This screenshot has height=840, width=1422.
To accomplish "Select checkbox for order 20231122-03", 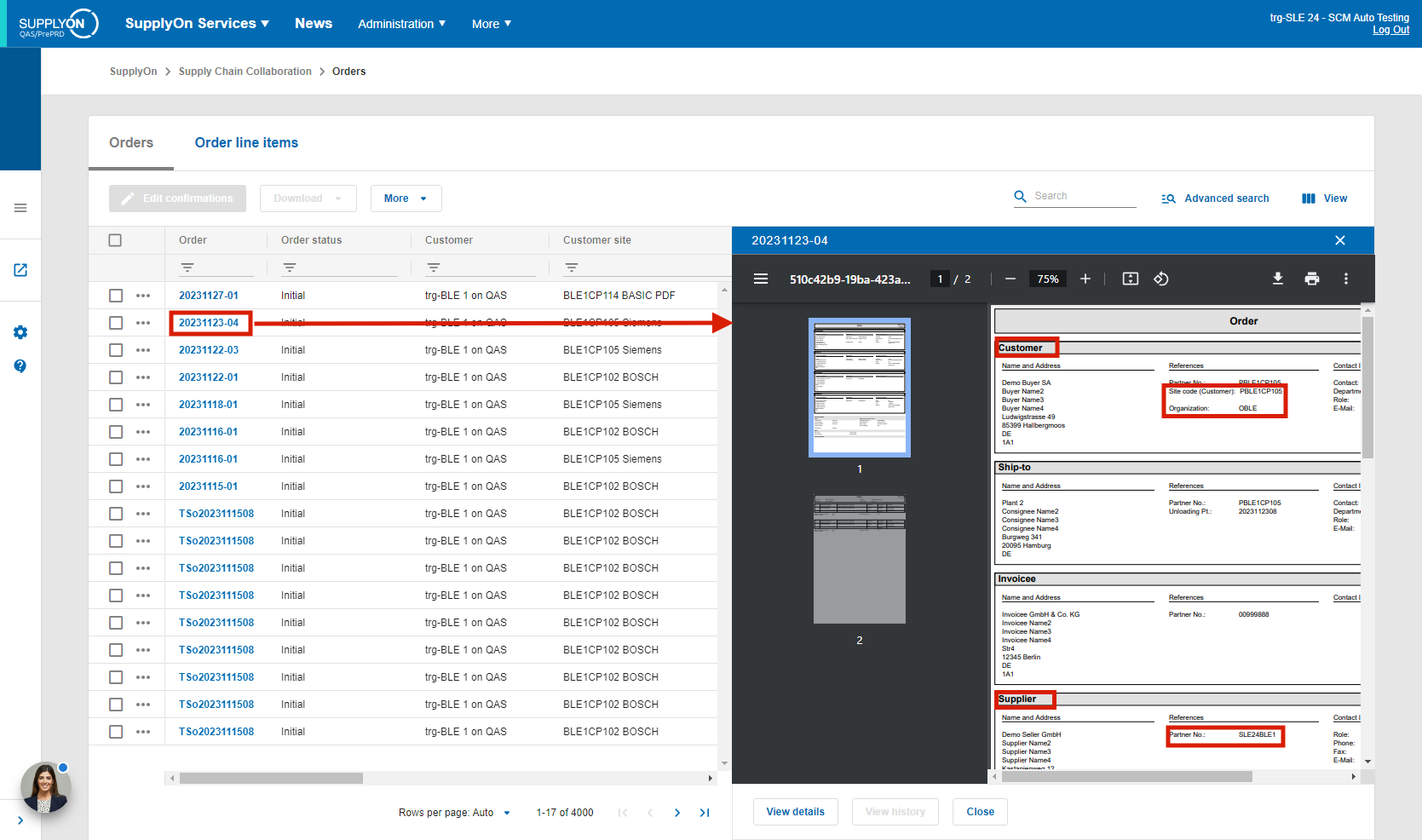I will (116, 350).
